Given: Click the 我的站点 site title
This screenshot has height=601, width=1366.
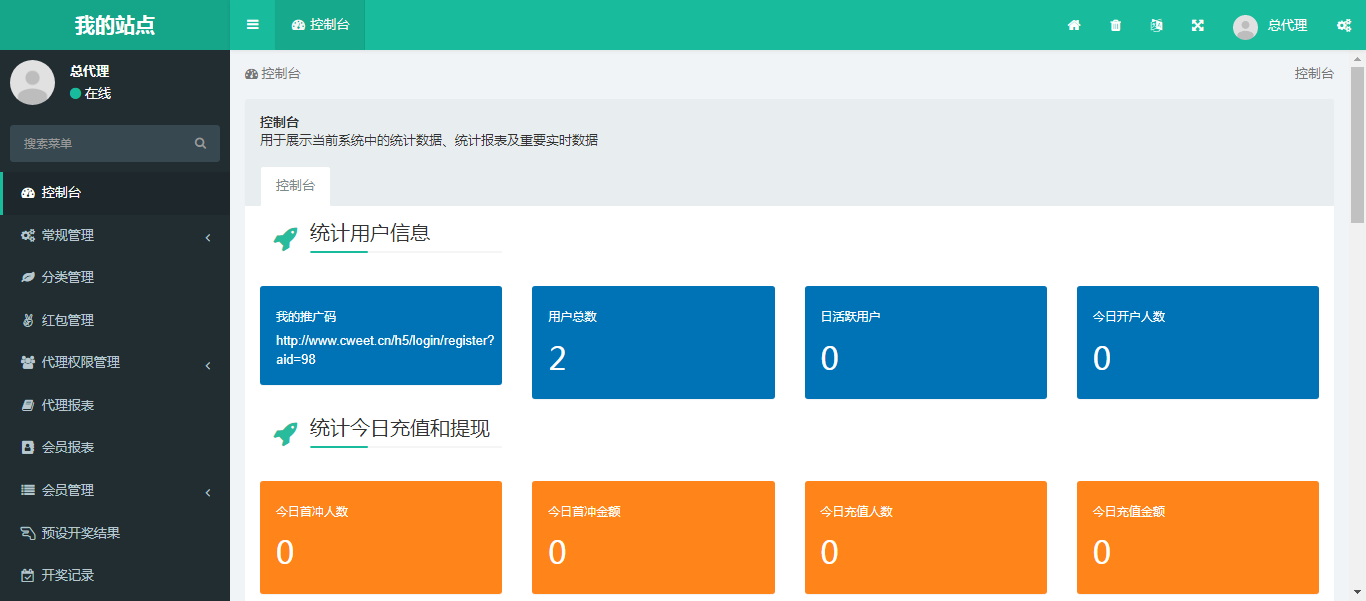Looking at the screenshot, I should [115, 25].
